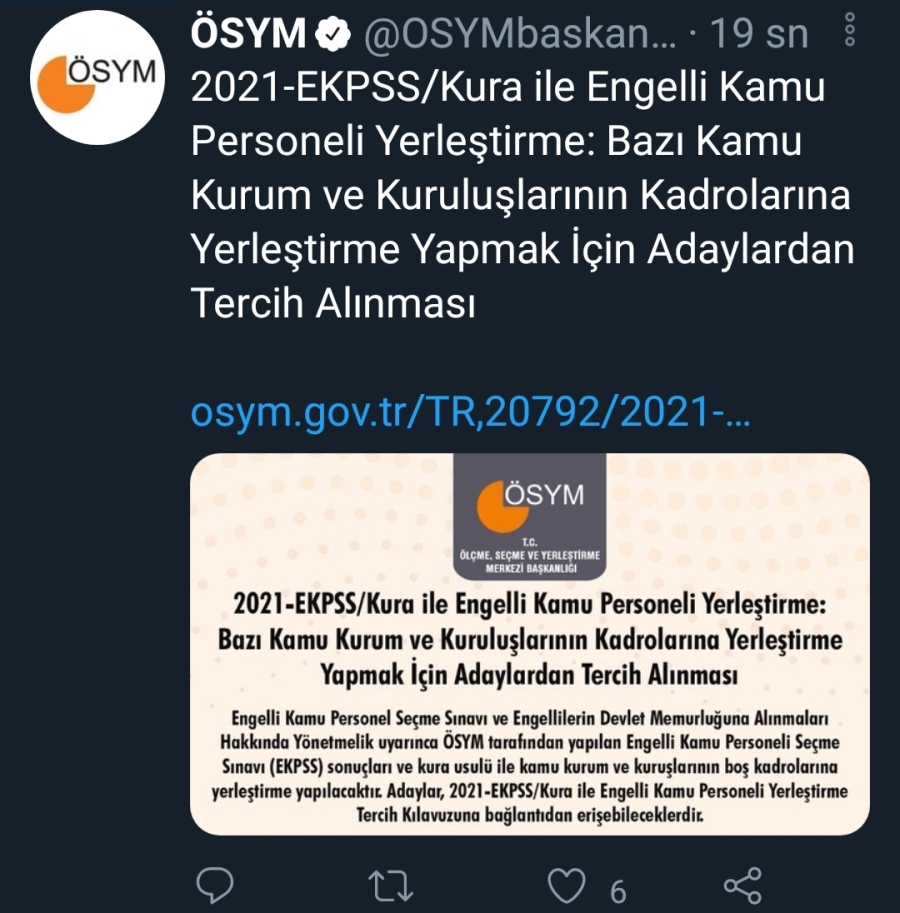The width and height of the screenshot is (900, 913).
Task: Open the three-dot tweet options menu
Action: (850, 30)
